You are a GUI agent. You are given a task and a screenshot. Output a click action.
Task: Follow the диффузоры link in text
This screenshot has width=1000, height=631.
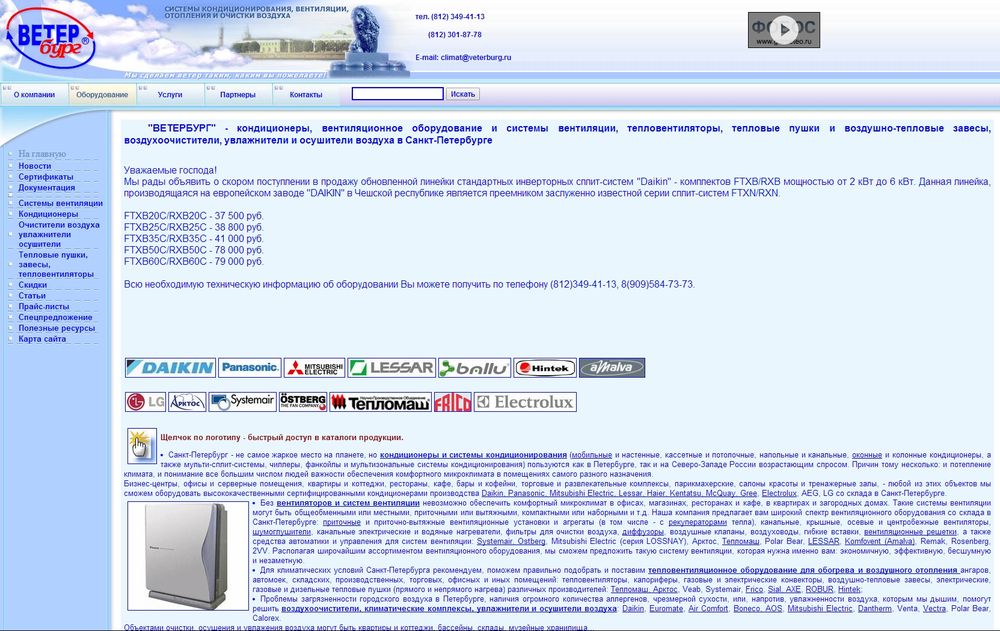pos(643,531)
